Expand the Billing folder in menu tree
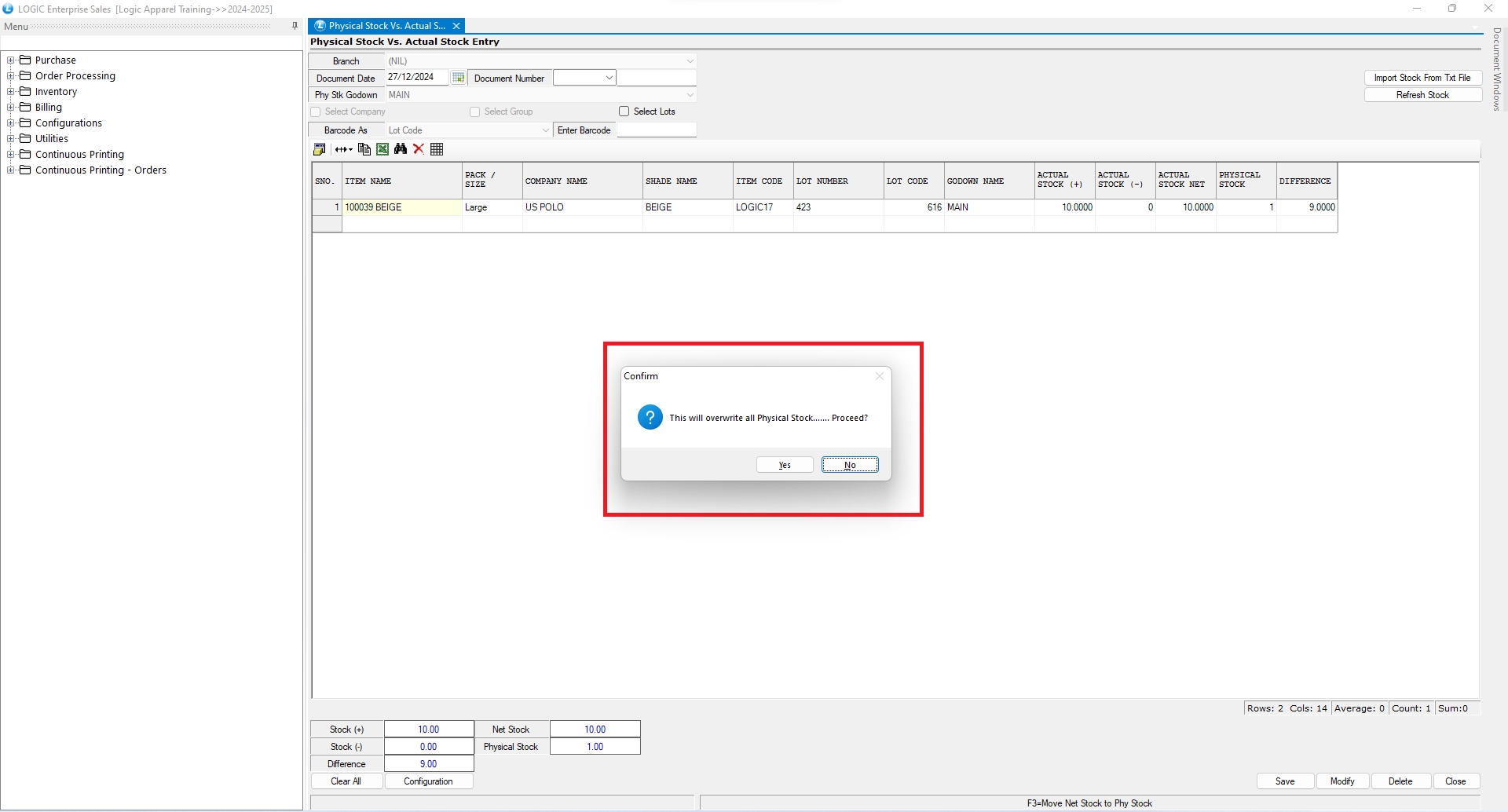 click(11, 108)
